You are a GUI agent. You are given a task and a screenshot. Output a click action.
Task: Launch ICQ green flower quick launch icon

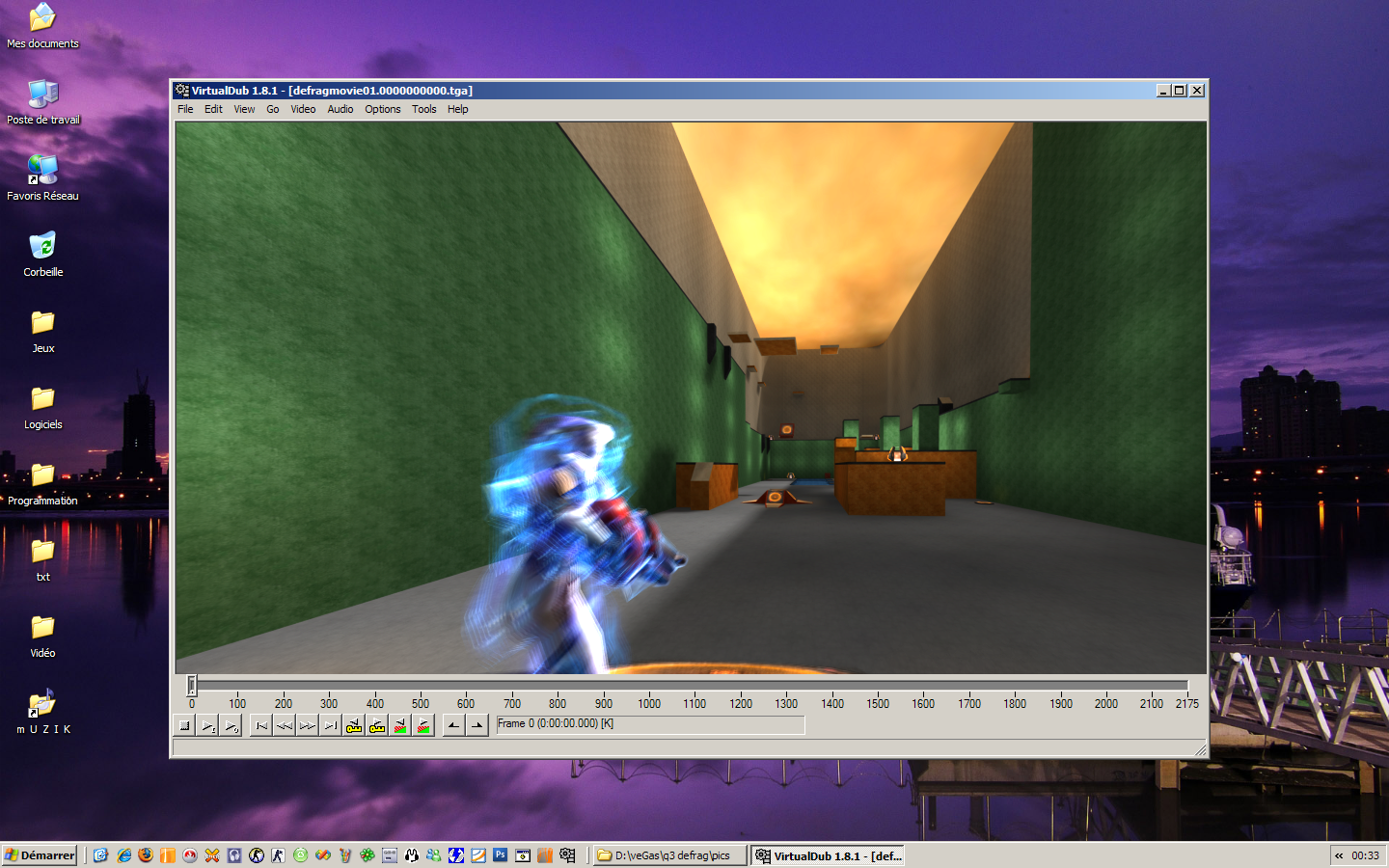(368, 855)
